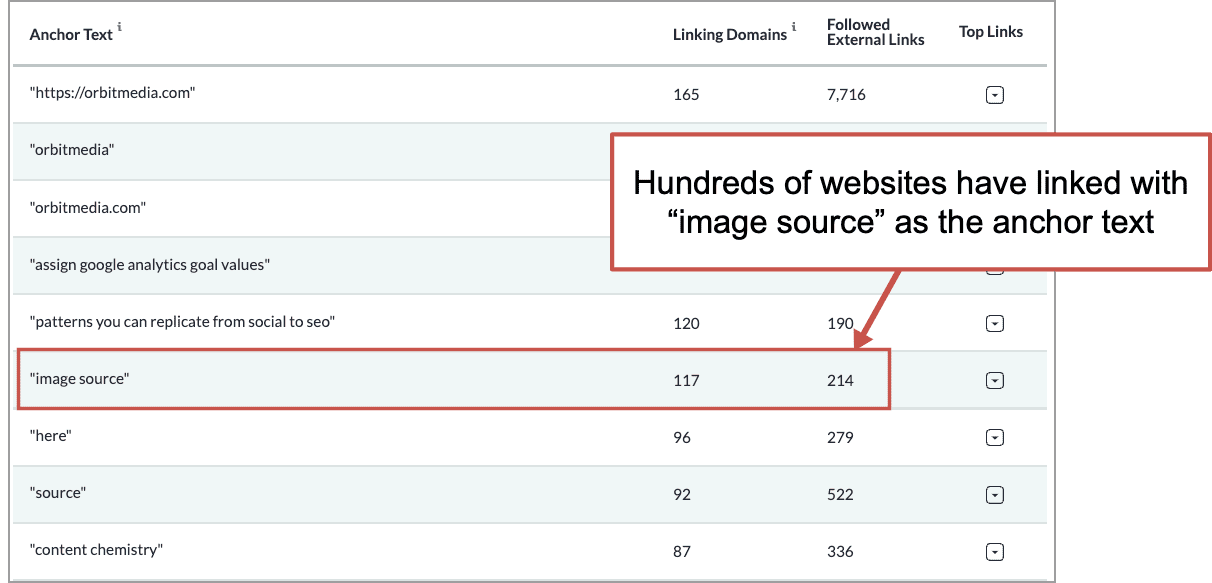
Task: Expand top links for "source" row
Action: click(994, 494)
